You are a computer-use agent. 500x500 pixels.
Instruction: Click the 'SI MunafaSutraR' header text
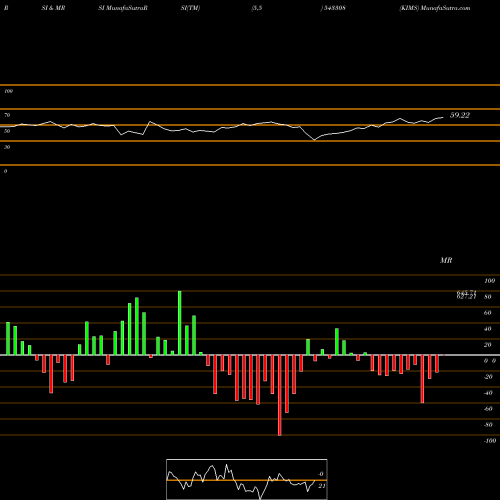[x=123, y=8]
